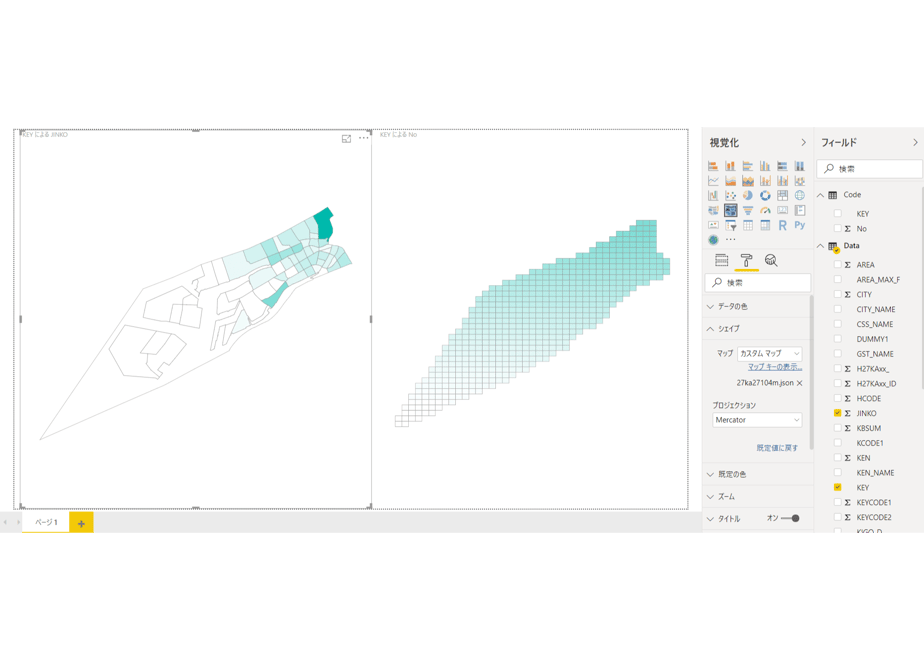This screenshot has height=660, width=924.
Task: Select the gauge visual
Action: pos(765,210)
